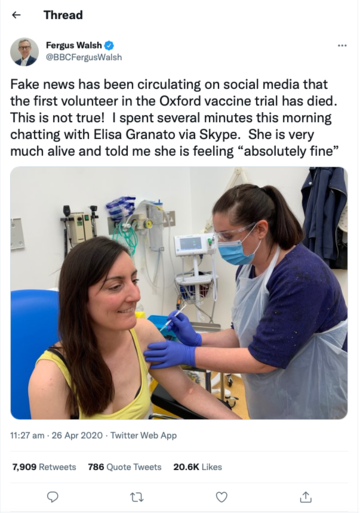The width and height of the screenshot is (360, 513).
Task: Click the tweet text beginning 'Fake news'
Action: pos(174,118)
